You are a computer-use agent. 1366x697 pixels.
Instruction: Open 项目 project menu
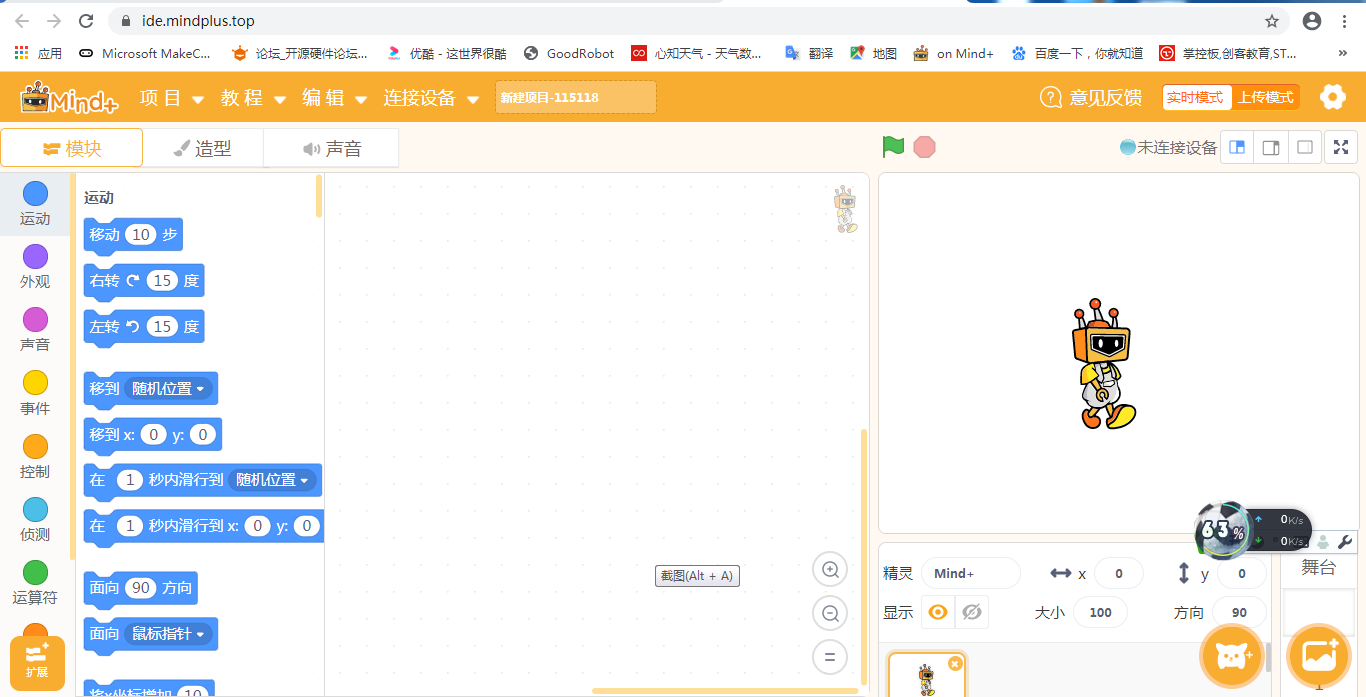(x=172, y=98)
